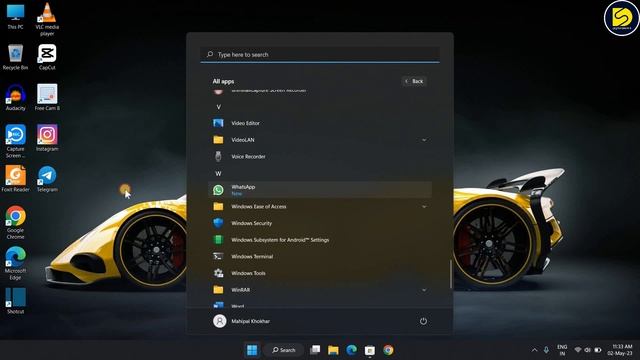
Task: Open Microsoft Edge desktop shortcut
Action: coord(16,263)
